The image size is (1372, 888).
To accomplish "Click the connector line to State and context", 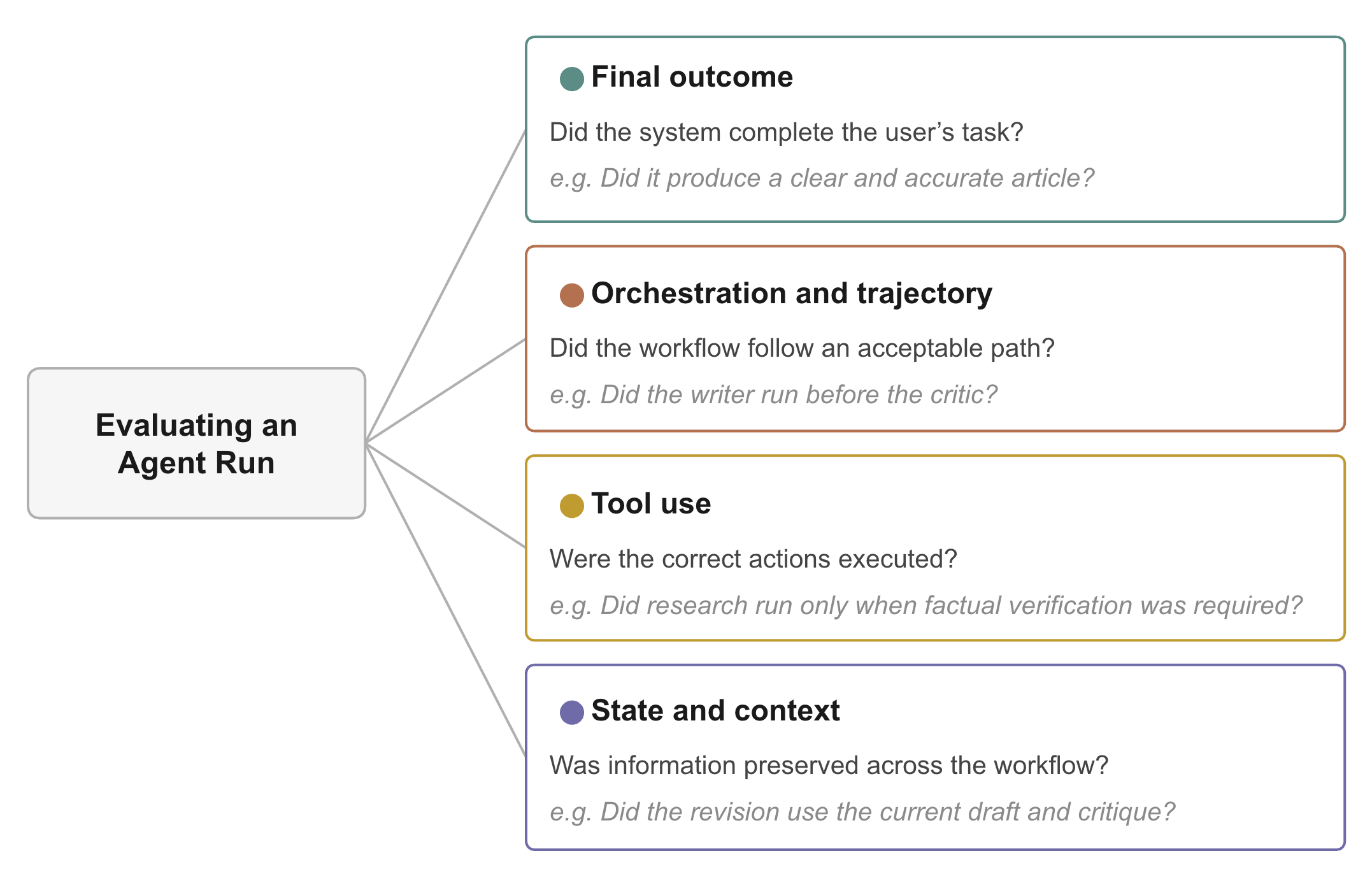I will click(x=446, y=600).
